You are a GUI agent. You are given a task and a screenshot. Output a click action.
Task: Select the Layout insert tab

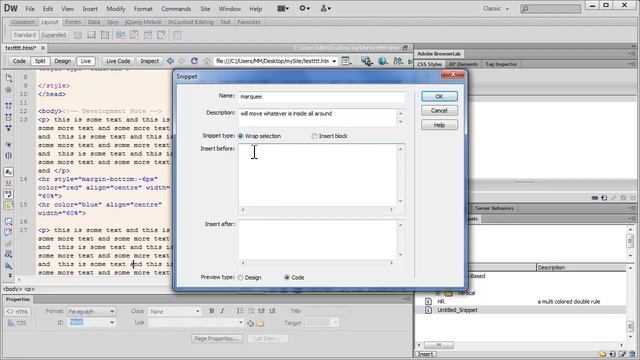(50, 22)
